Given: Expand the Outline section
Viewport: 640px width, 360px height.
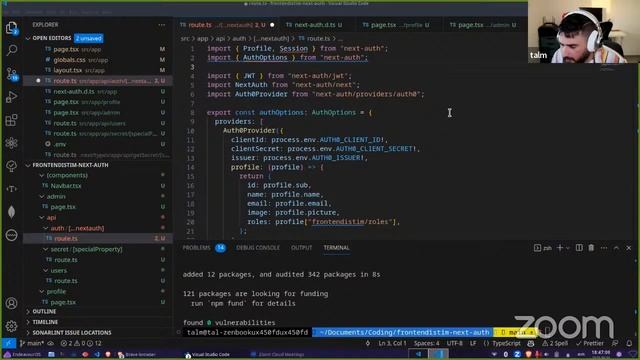Looking at the screenshot, I should tap(44, 311).
